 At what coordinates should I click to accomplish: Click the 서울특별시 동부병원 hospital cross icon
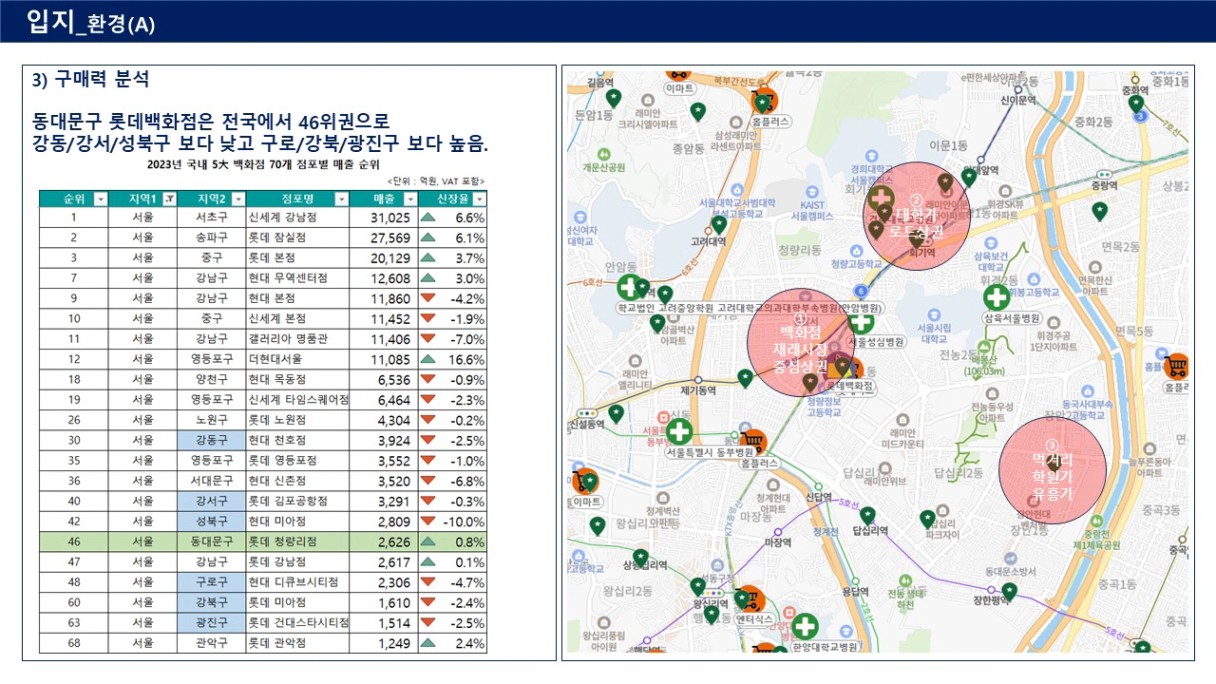[x=679, y=432]
